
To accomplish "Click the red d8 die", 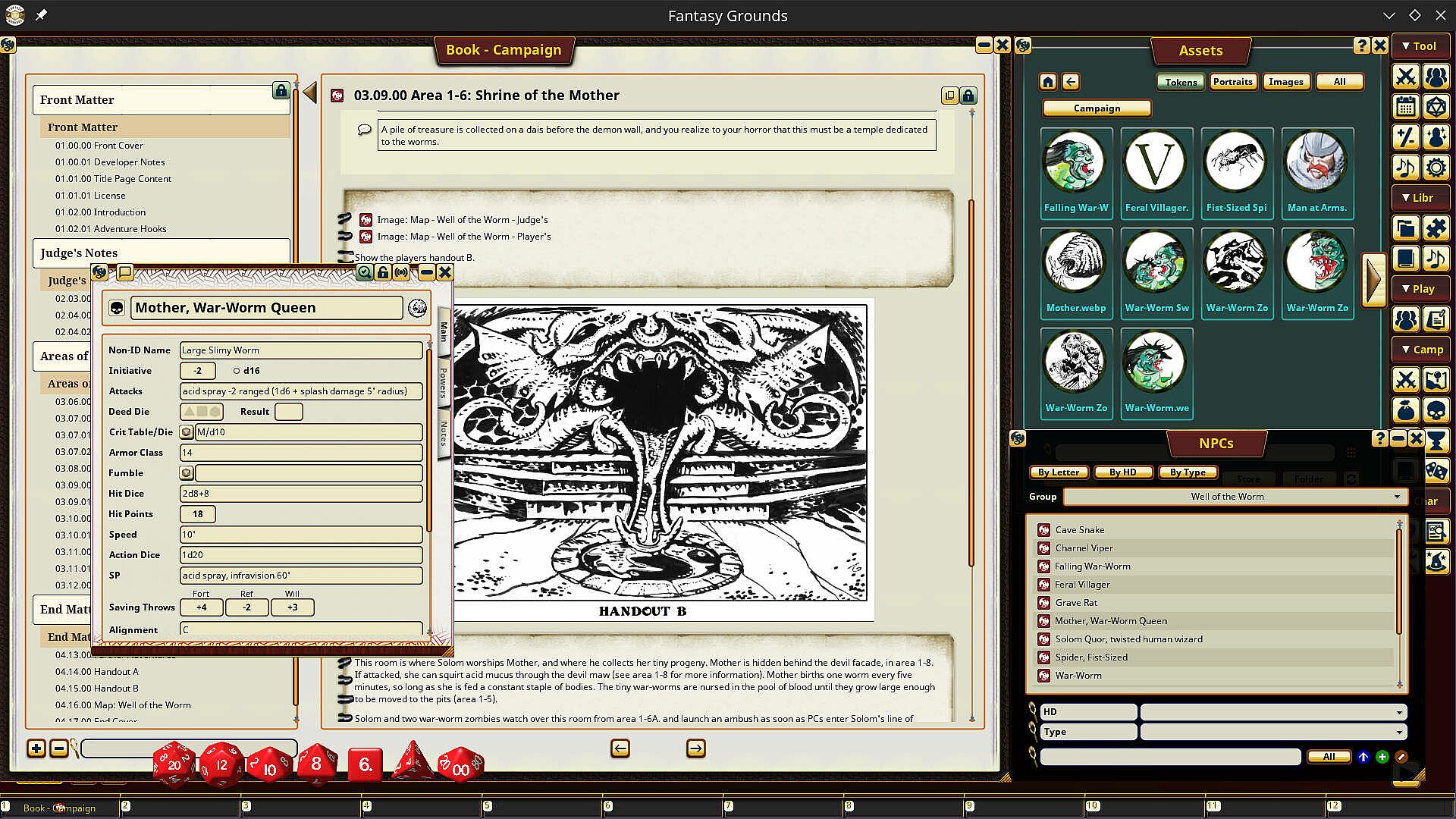I will tap(315, 764).
